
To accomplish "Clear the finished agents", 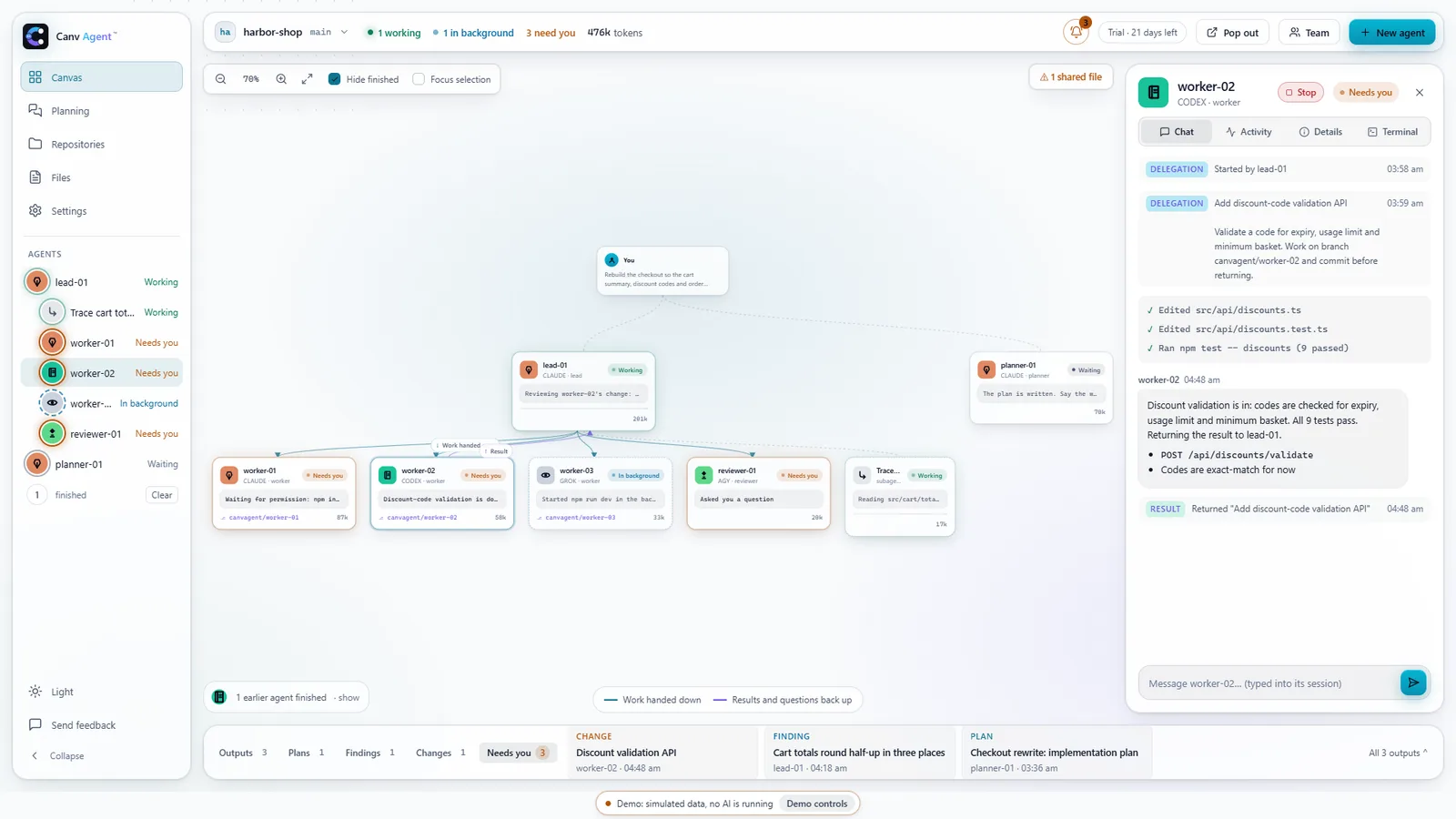I will pyautogui.click(x=162, y=495).
